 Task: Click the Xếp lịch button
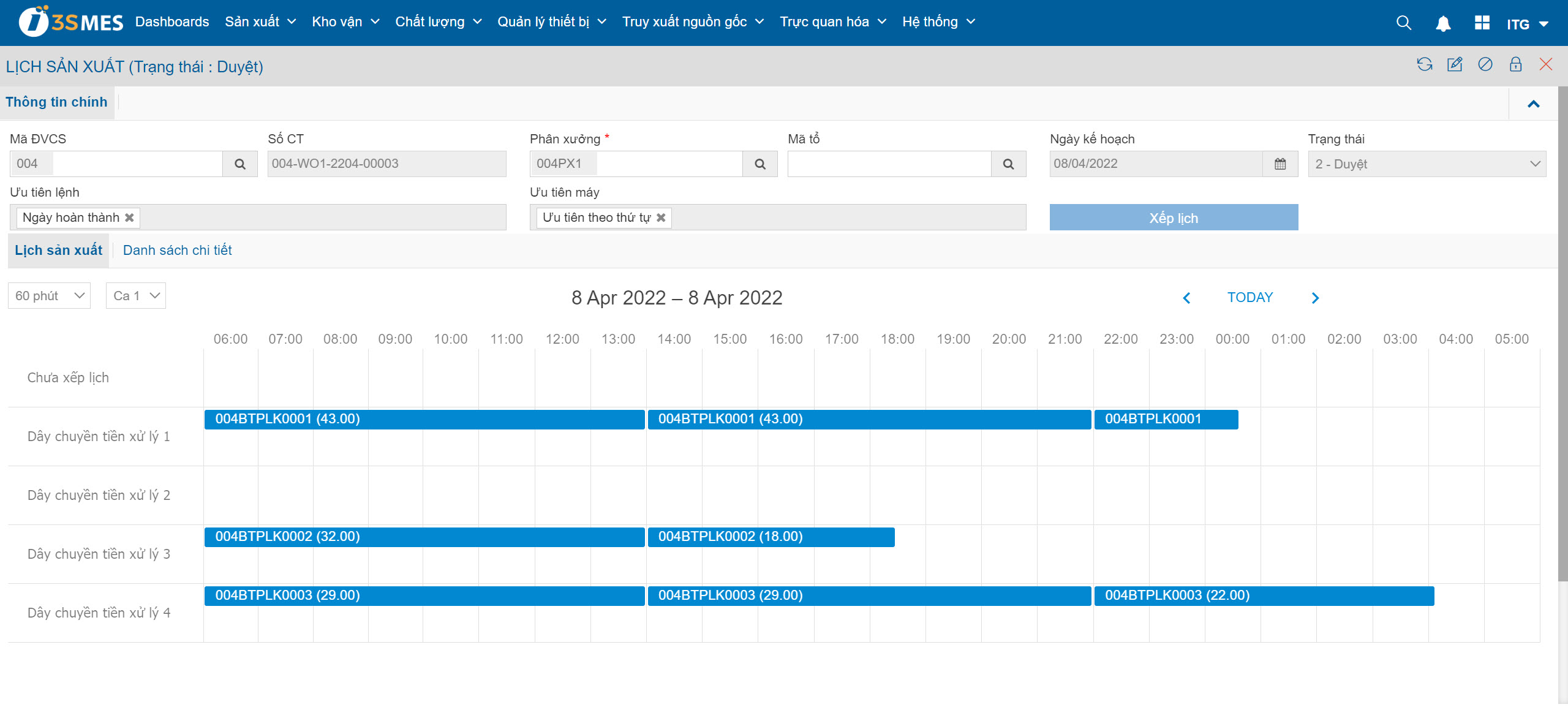pos(1173,217)
